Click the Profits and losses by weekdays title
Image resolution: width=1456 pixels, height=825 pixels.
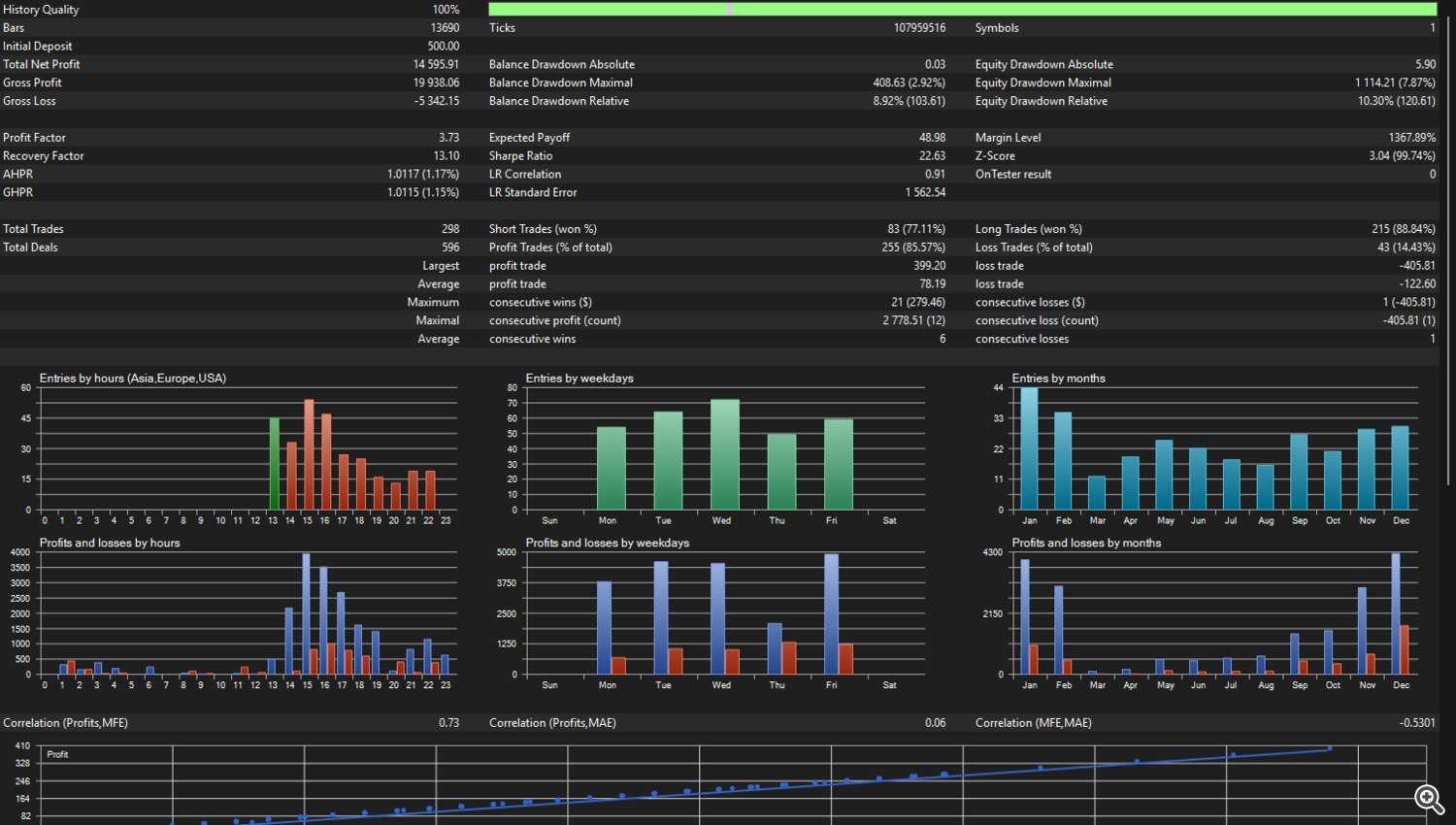point(608,544)
